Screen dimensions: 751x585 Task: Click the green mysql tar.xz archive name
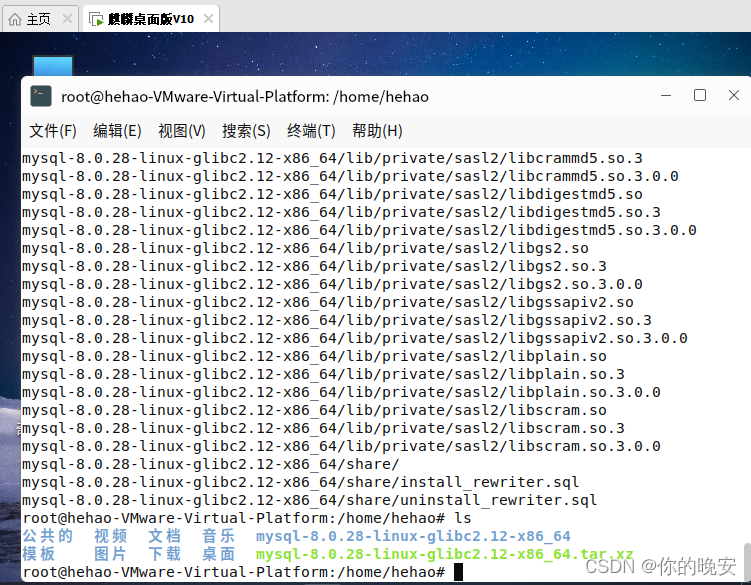444,554
